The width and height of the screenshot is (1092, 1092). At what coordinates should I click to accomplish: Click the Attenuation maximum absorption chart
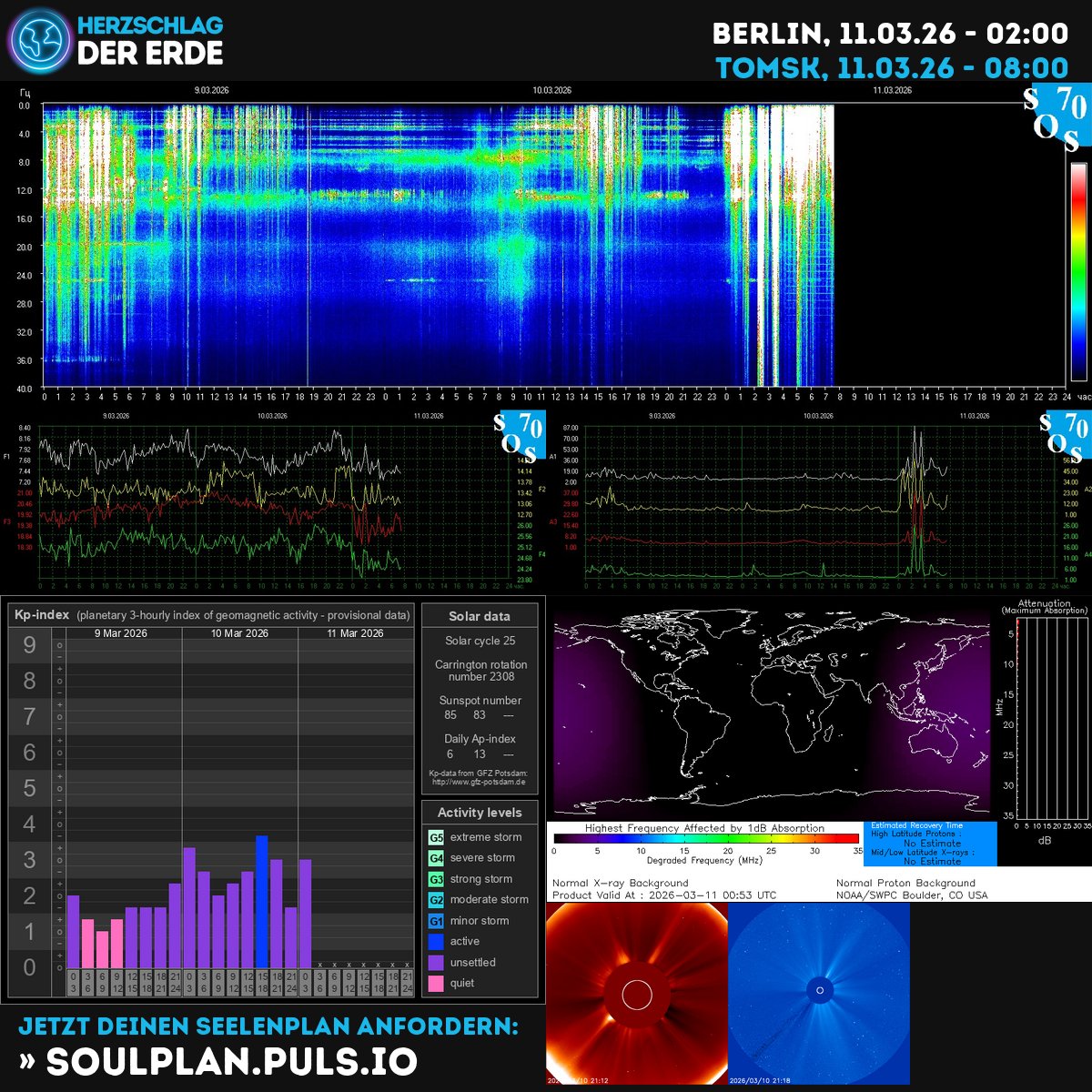tap(1052, 719)
